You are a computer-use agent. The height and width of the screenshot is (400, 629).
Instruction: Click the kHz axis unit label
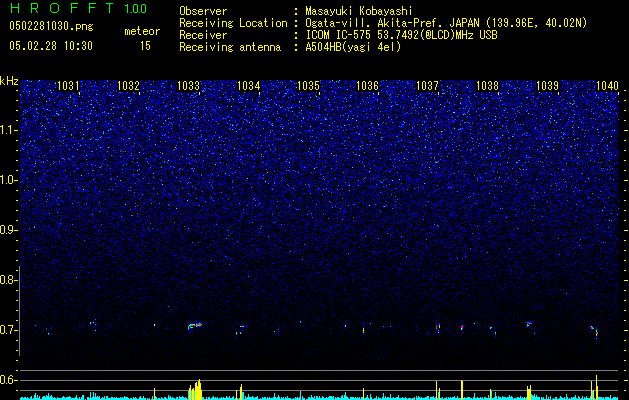9,81
